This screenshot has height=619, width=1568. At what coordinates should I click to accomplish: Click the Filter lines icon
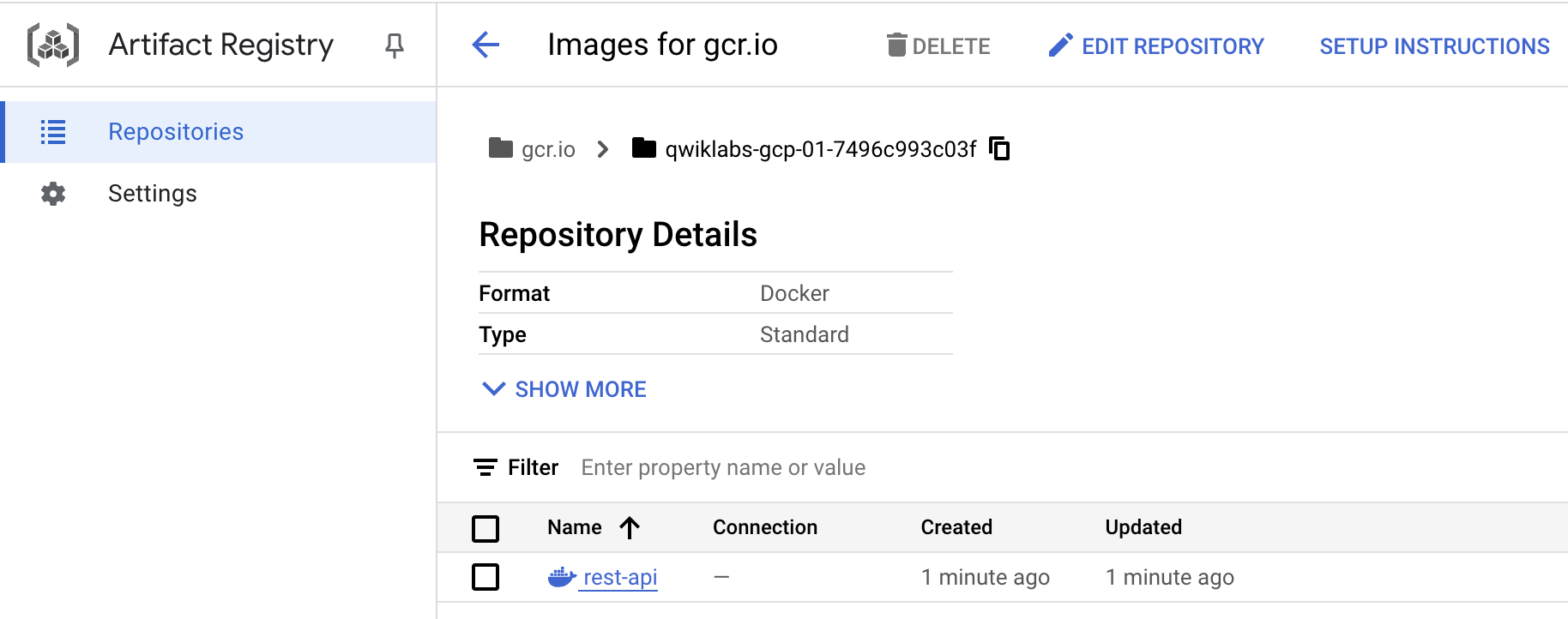coord(485,467)
